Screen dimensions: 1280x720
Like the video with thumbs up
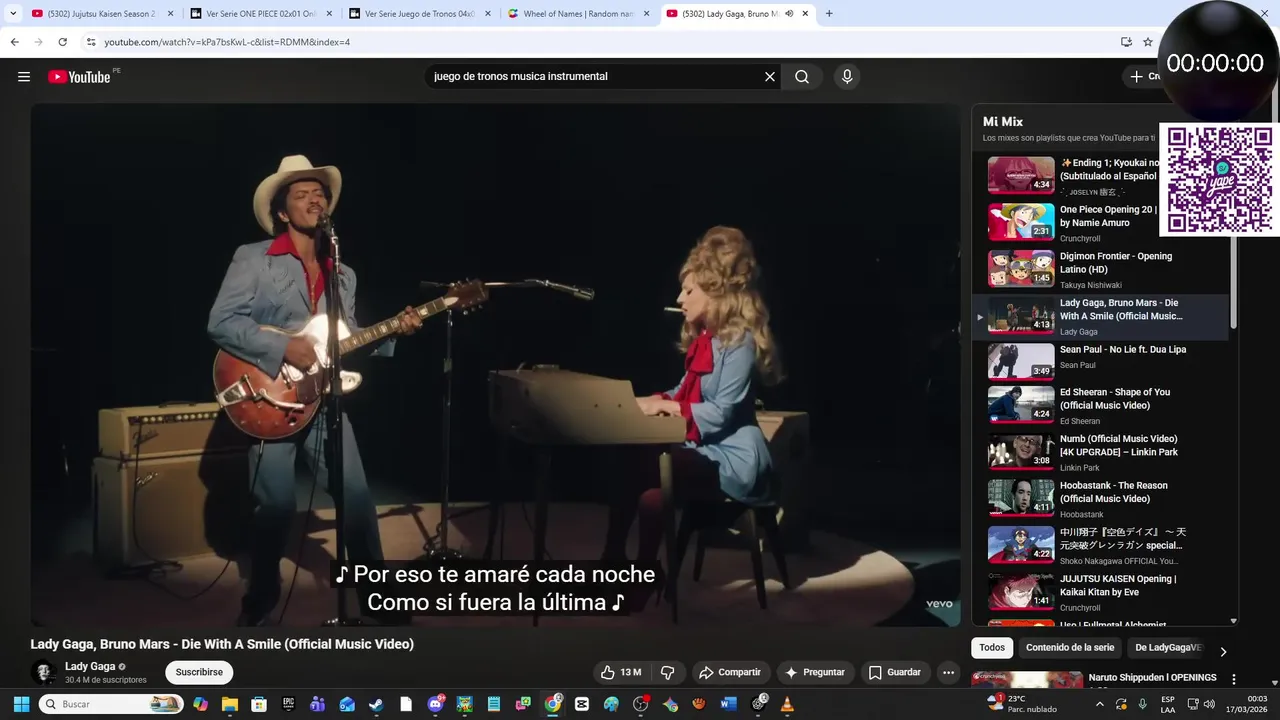coord(621,672)
